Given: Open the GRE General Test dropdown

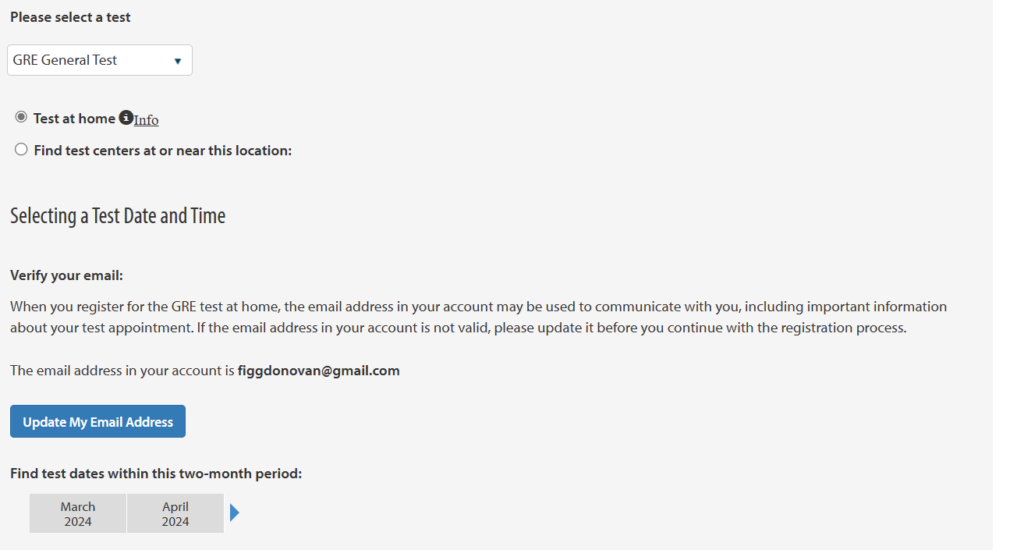Looking at the screenshot, I should [100, 60].
